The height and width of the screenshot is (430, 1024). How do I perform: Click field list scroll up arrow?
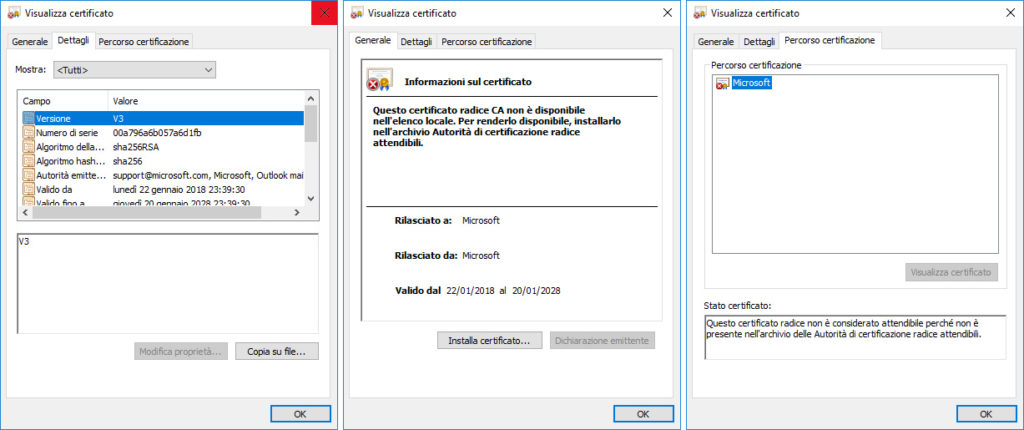[x=311, y=98]
